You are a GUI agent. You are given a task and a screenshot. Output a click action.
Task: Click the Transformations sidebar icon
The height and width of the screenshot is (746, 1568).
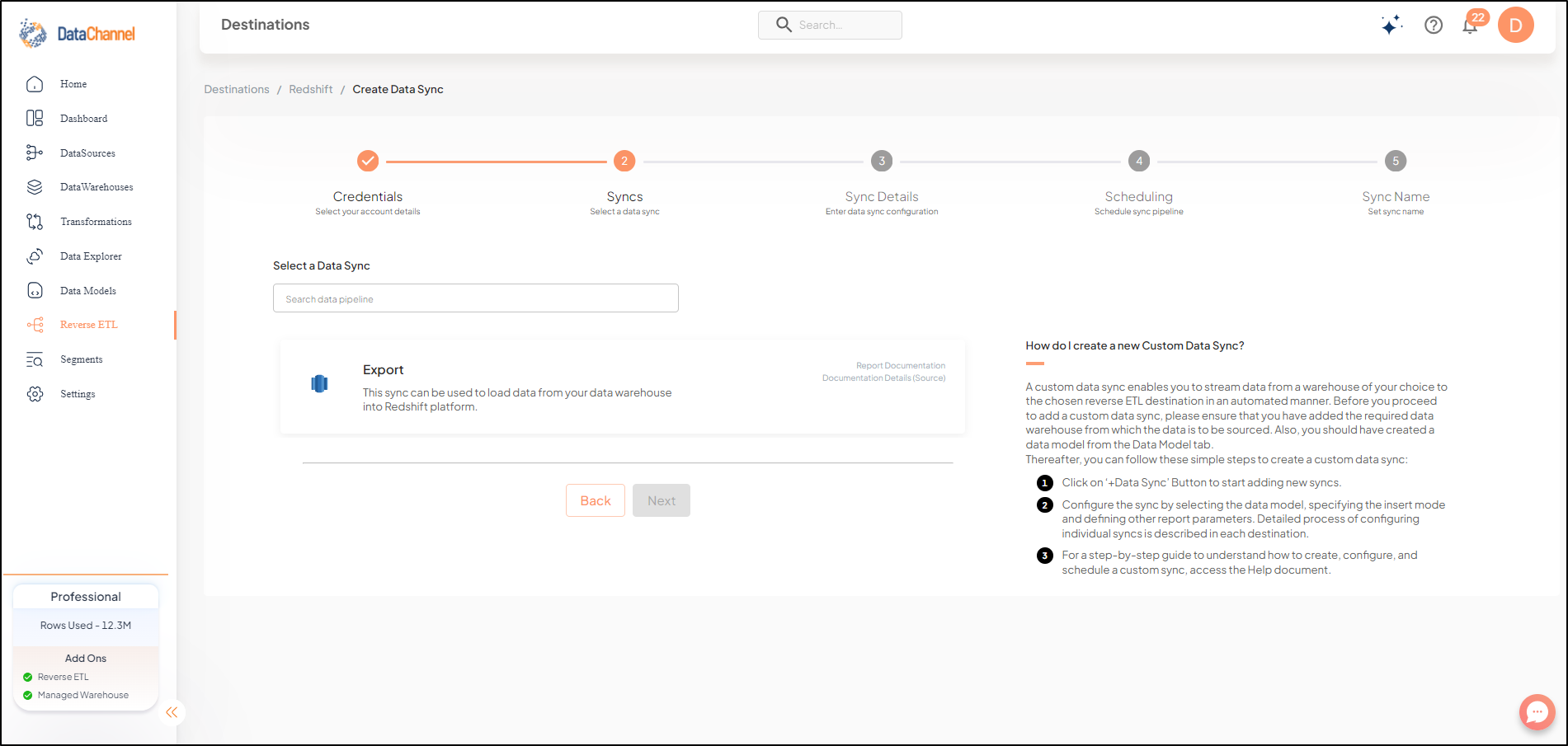click(35, 222)
